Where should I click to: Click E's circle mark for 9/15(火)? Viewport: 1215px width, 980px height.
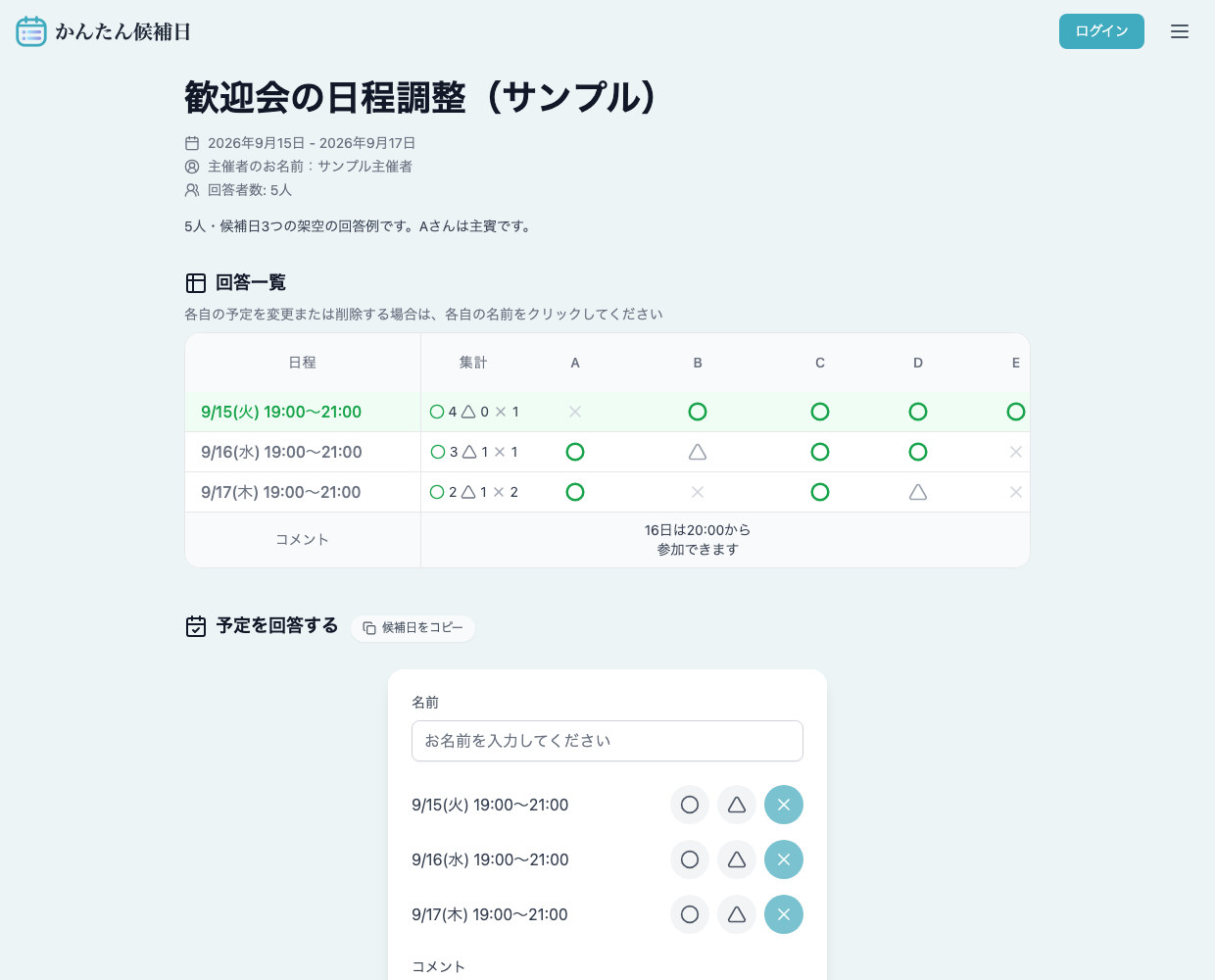tap(1016, 412)
